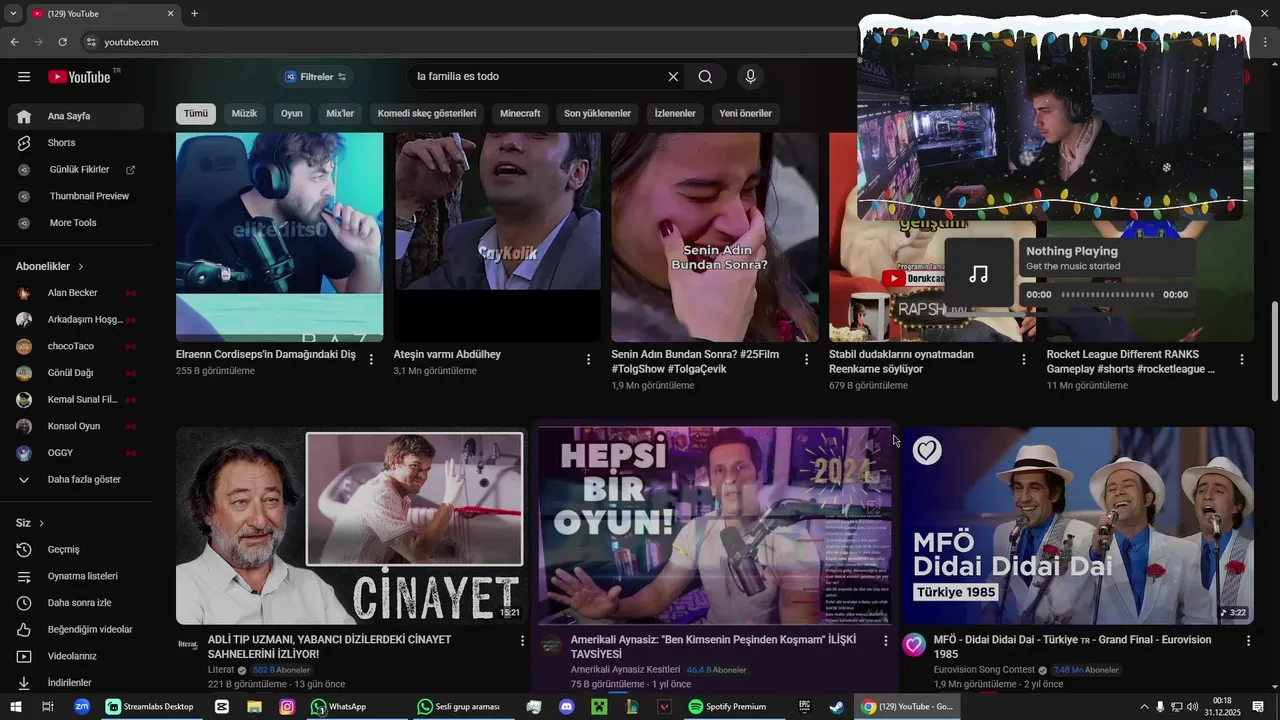Open the Alan Becker subscription channel
This screenshot has height=720, width=1280.
click(x=76, y=293)
